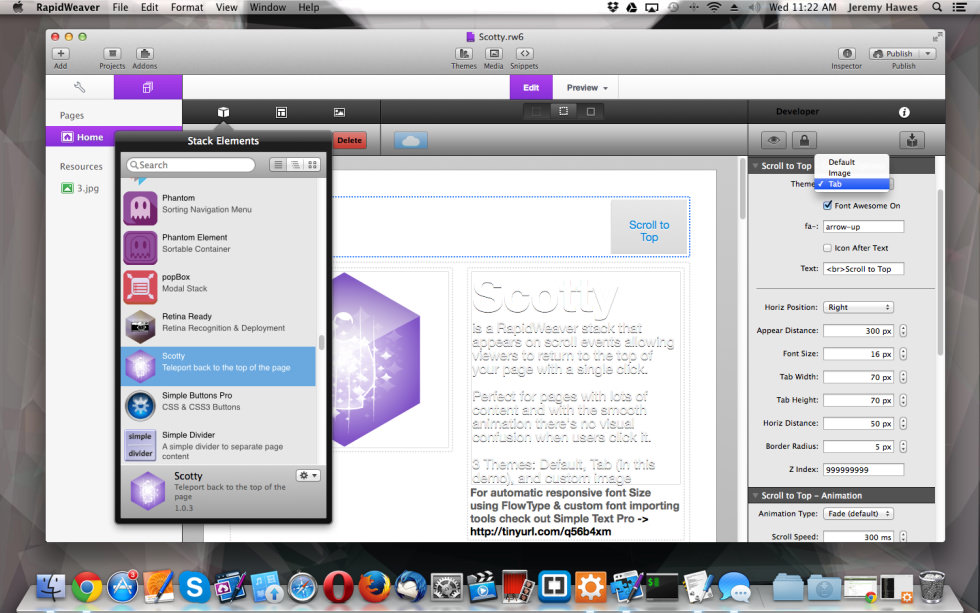Click the Add page toolbar icon
Viewport: 980px width, 613px height.
(61, 54)
